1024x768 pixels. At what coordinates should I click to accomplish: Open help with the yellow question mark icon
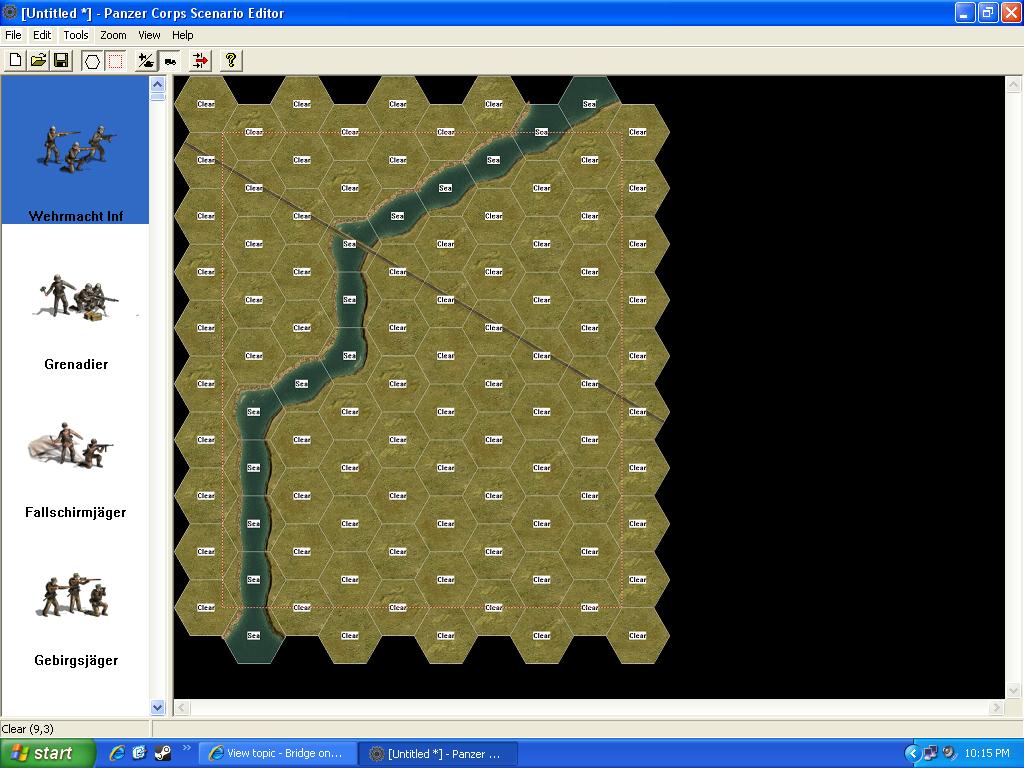pyautogui.click(x=230, y=61)
